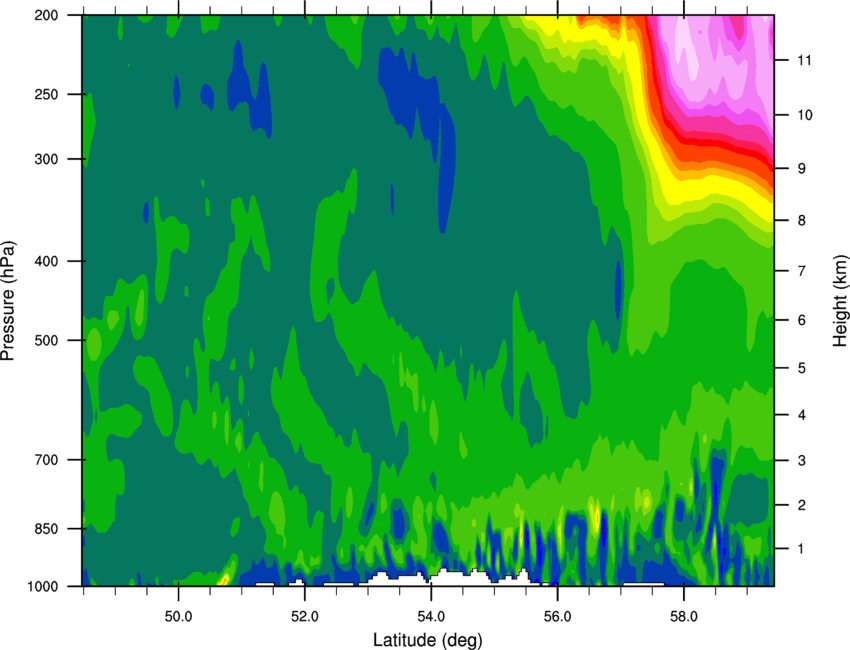Click the height label 5
850x650 pixels.
coord(801,368)
